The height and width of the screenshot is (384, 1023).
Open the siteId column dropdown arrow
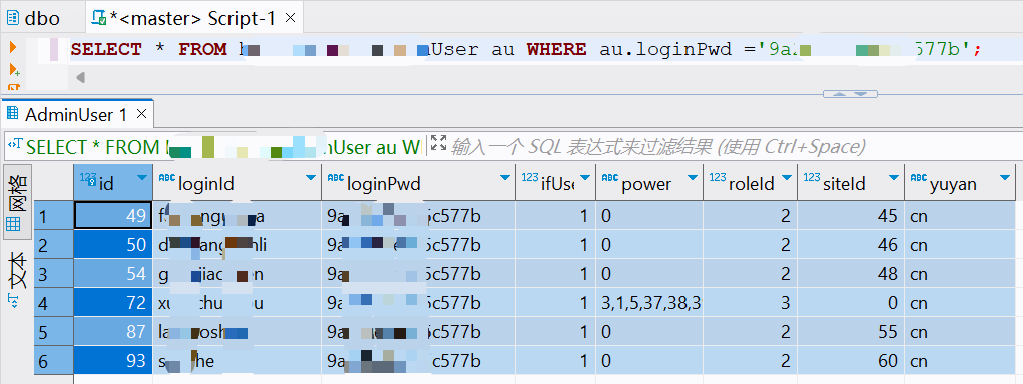894,177
